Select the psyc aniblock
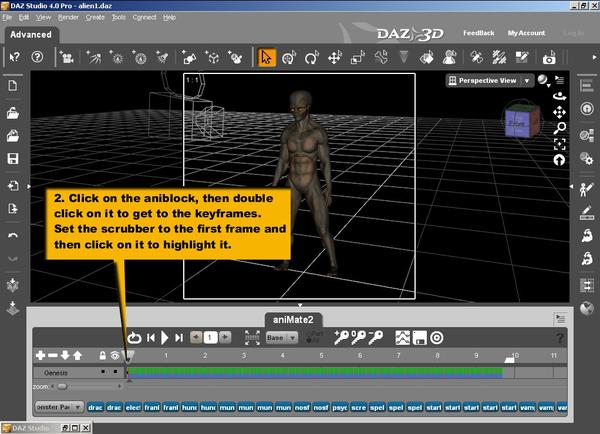Viewport: 600px width, 434px height. [x=340, y=408]
